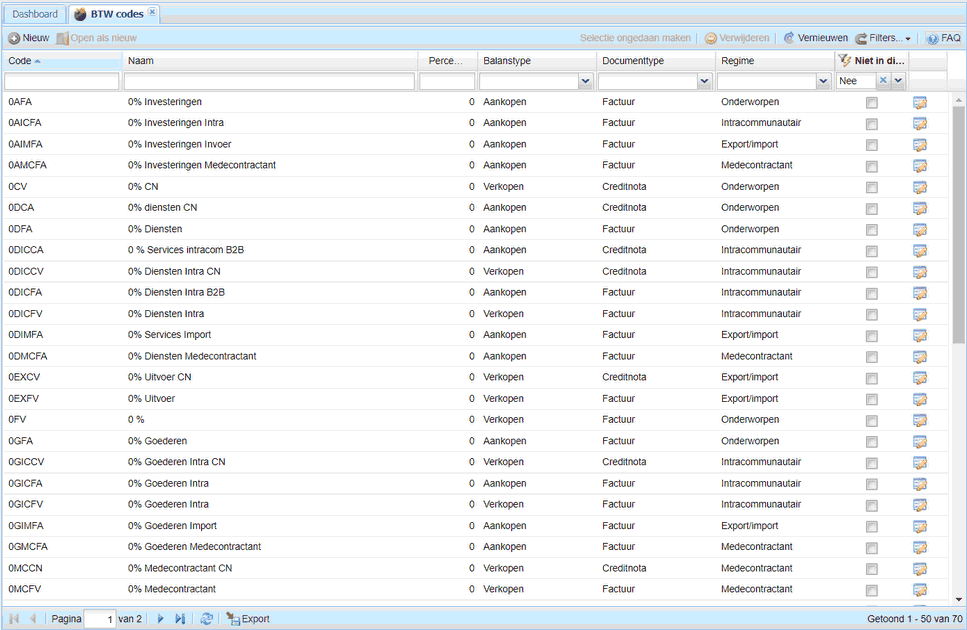This screenshot has height=630, width=967.
Task: Open edit icon for the 0MCFV row
Action: click(920, 590)
